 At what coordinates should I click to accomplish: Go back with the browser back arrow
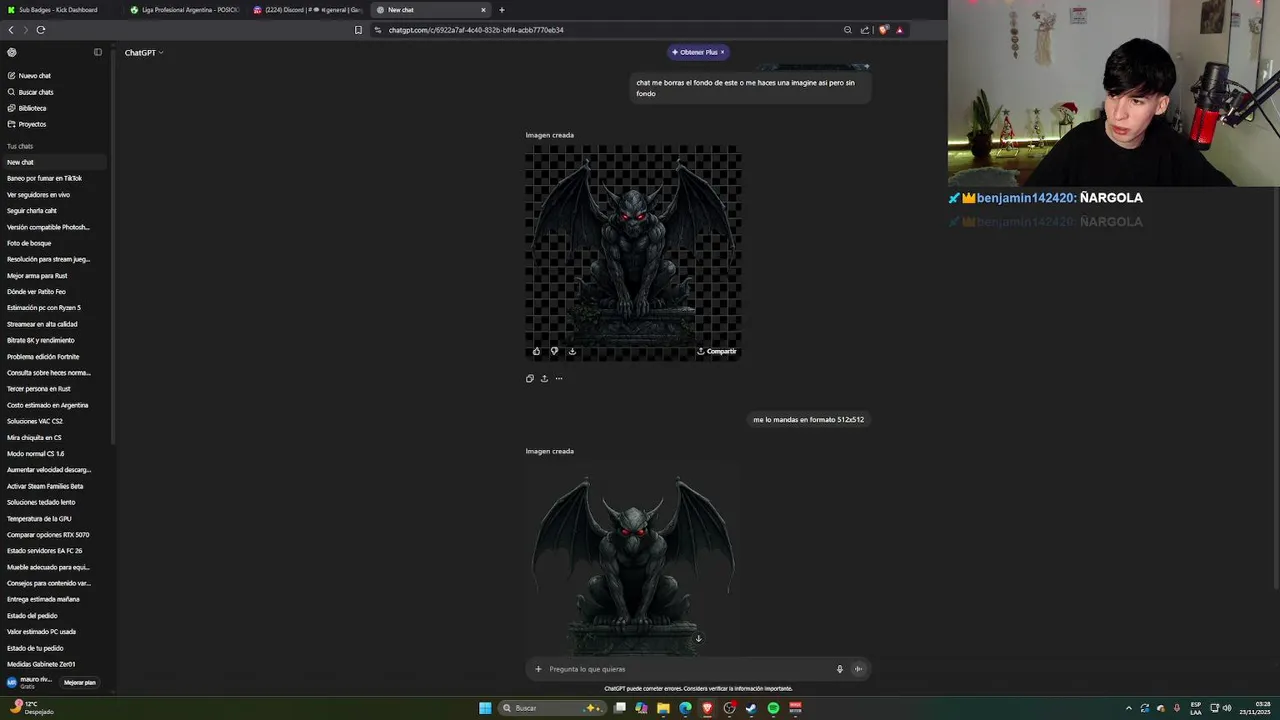(x=11, y=30)
